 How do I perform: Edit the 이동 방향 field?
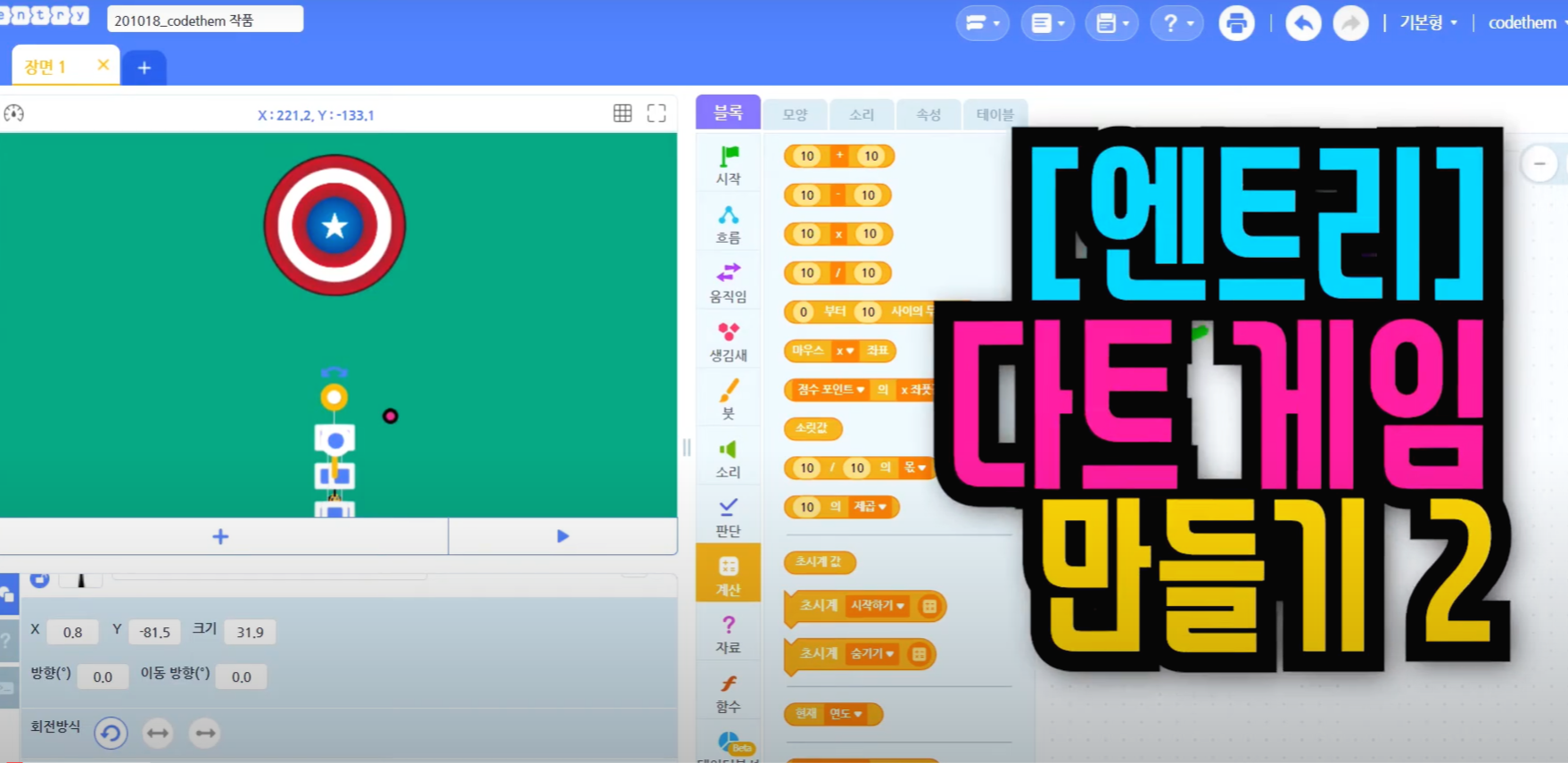(x=241, y=677)
